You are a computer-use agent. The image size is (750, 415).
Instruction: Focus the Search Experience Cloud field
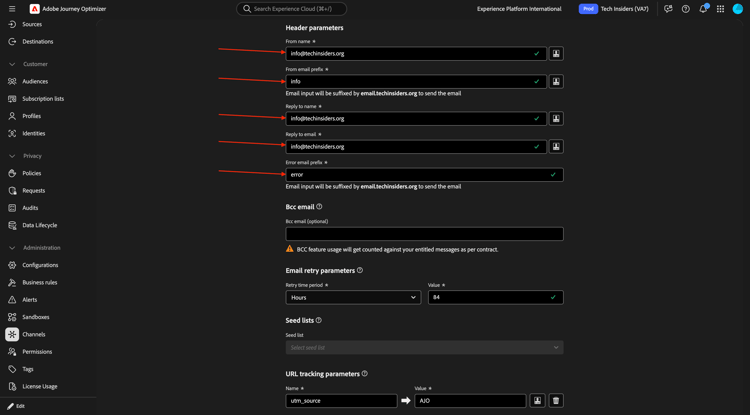pos(291,9)
